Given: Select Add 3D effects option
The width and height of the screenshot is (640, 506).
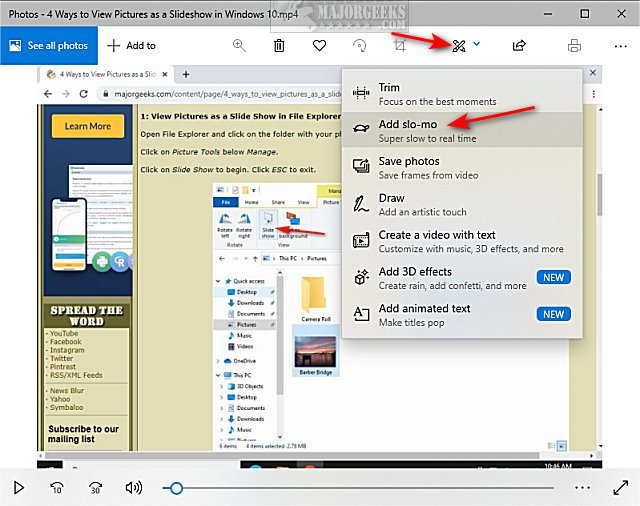Looking at the screenshot, I should [x=462, y=278].
